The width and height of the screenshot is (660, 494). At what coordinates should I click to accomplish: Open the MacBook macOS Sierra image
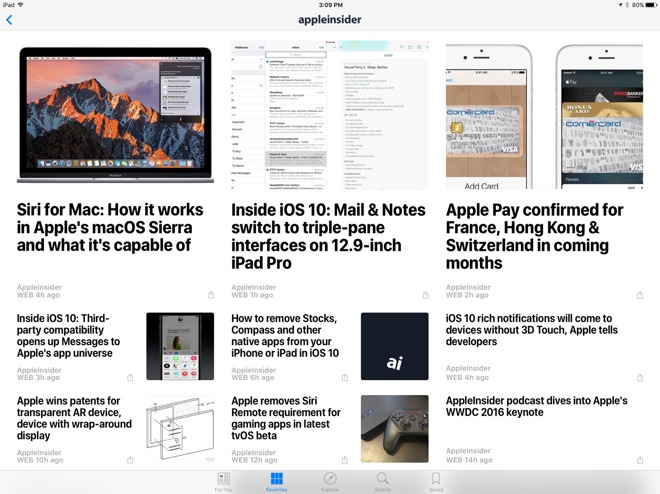pos(115,115)
